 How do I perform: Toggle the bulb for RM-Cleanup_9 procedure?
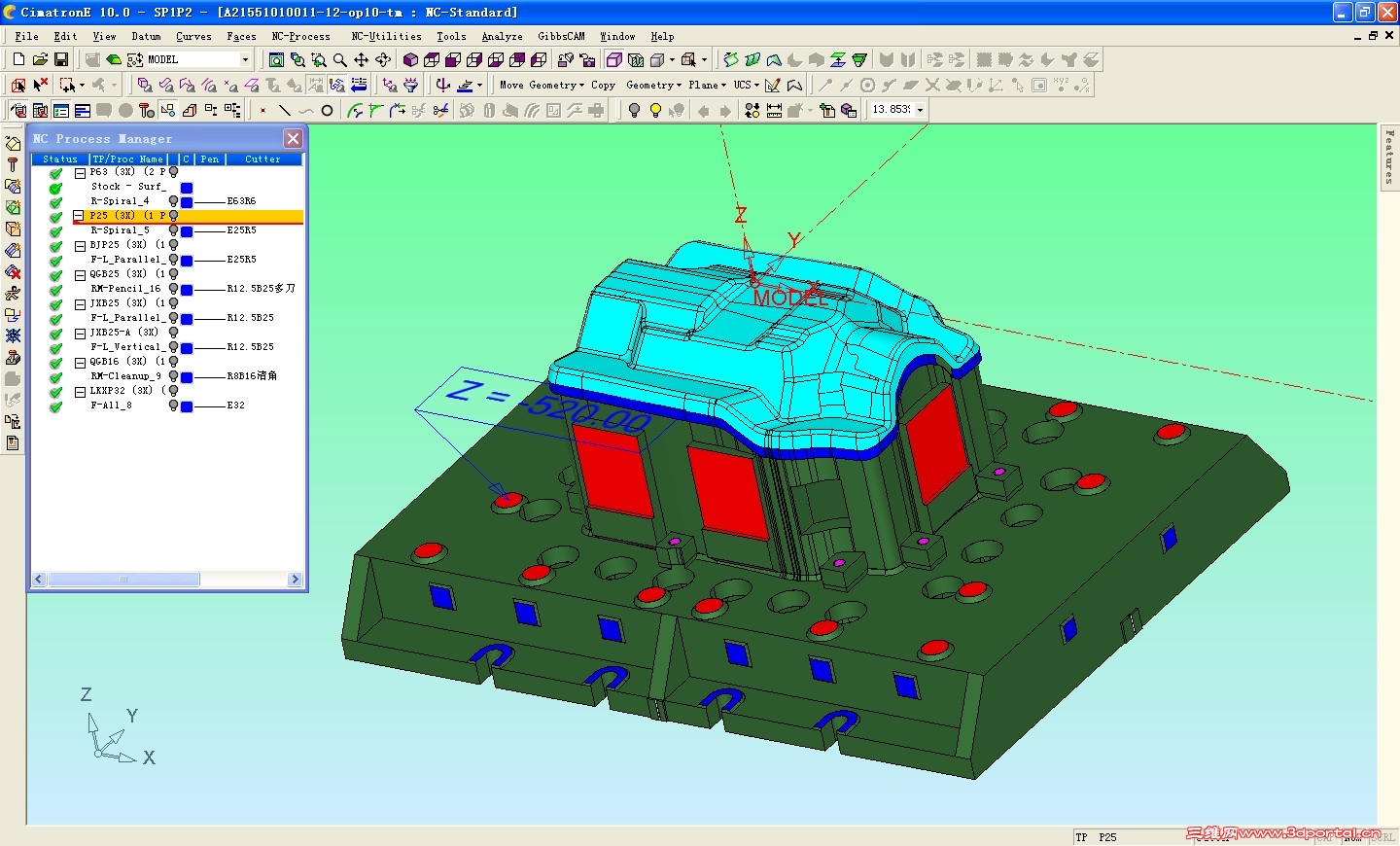[173, 376]
